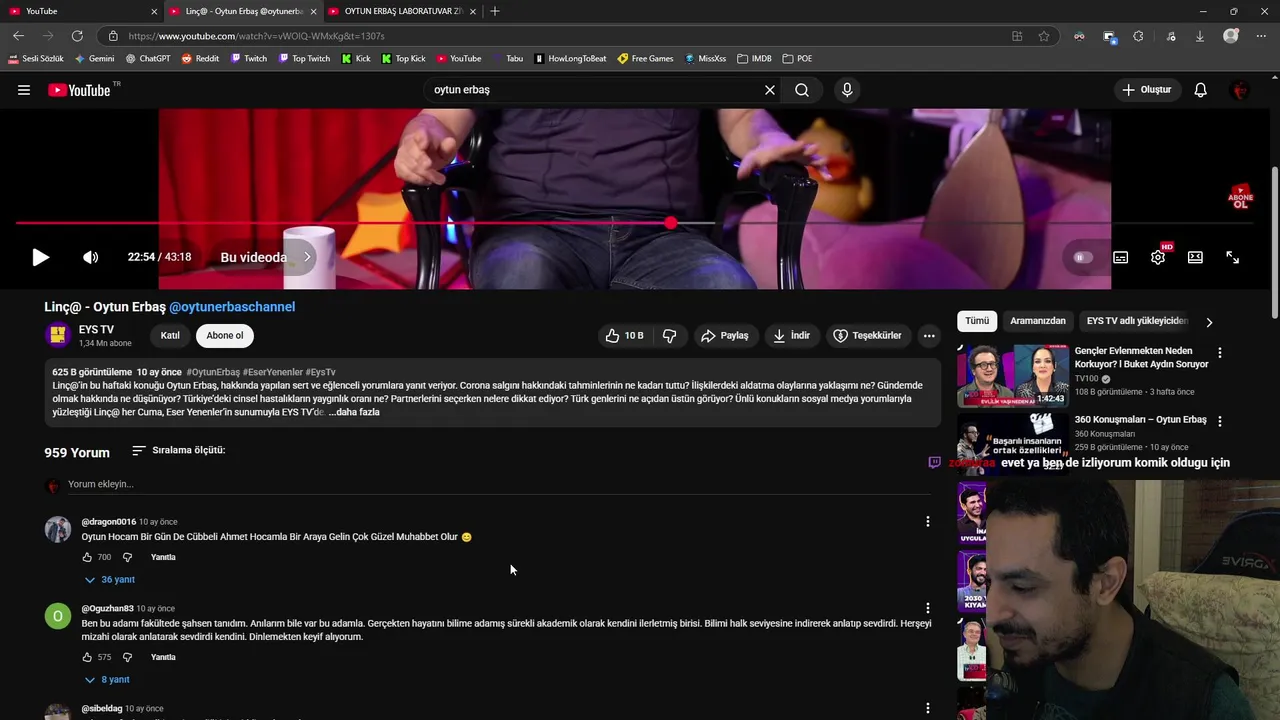Image resolution: width=1280 pixels, height=720 pixels.
Task: Like the video with 10 B likes
Action: [x=626, y=336]
